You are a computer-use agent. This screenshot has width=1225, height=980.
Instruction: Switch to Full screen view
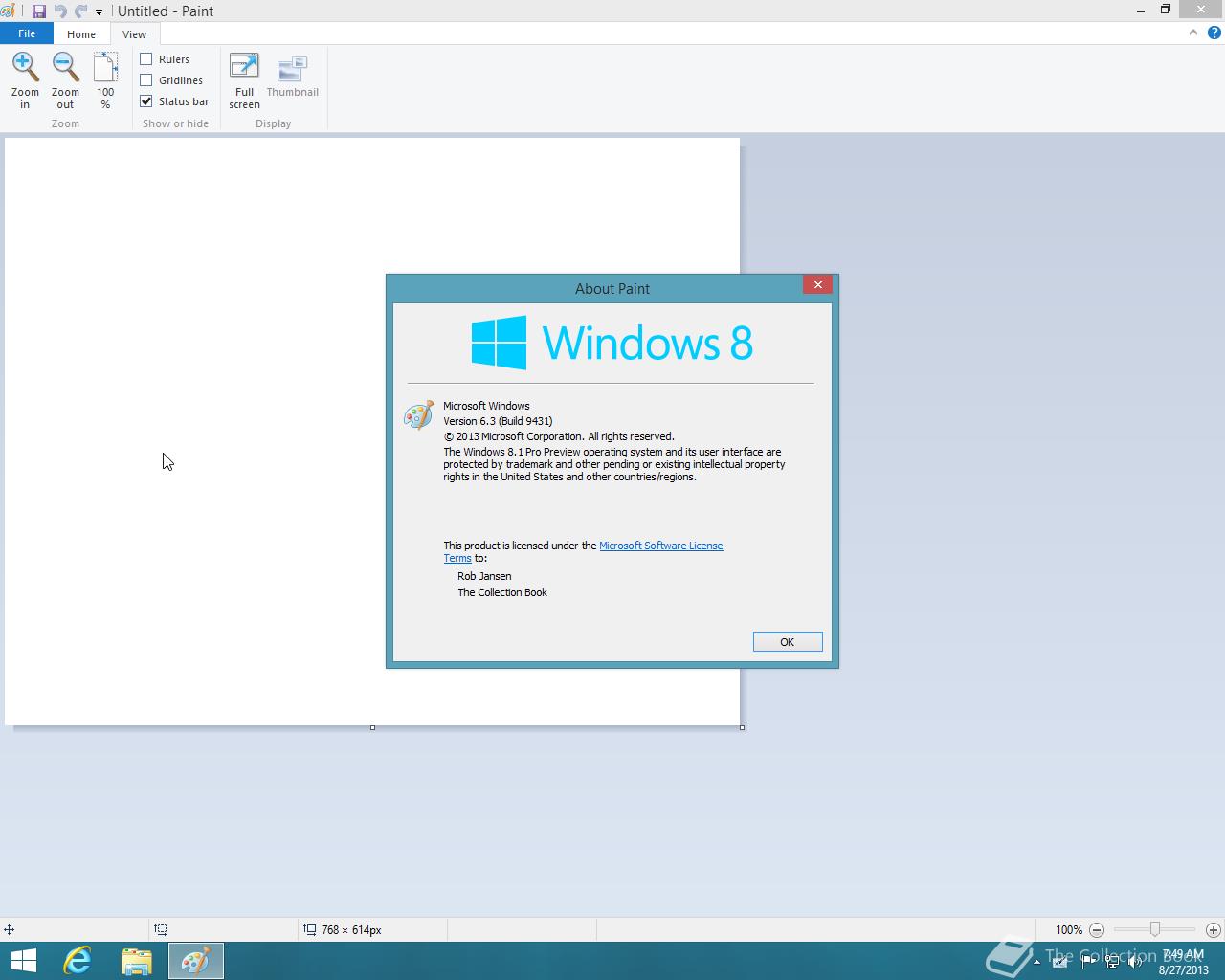point(244,80)
